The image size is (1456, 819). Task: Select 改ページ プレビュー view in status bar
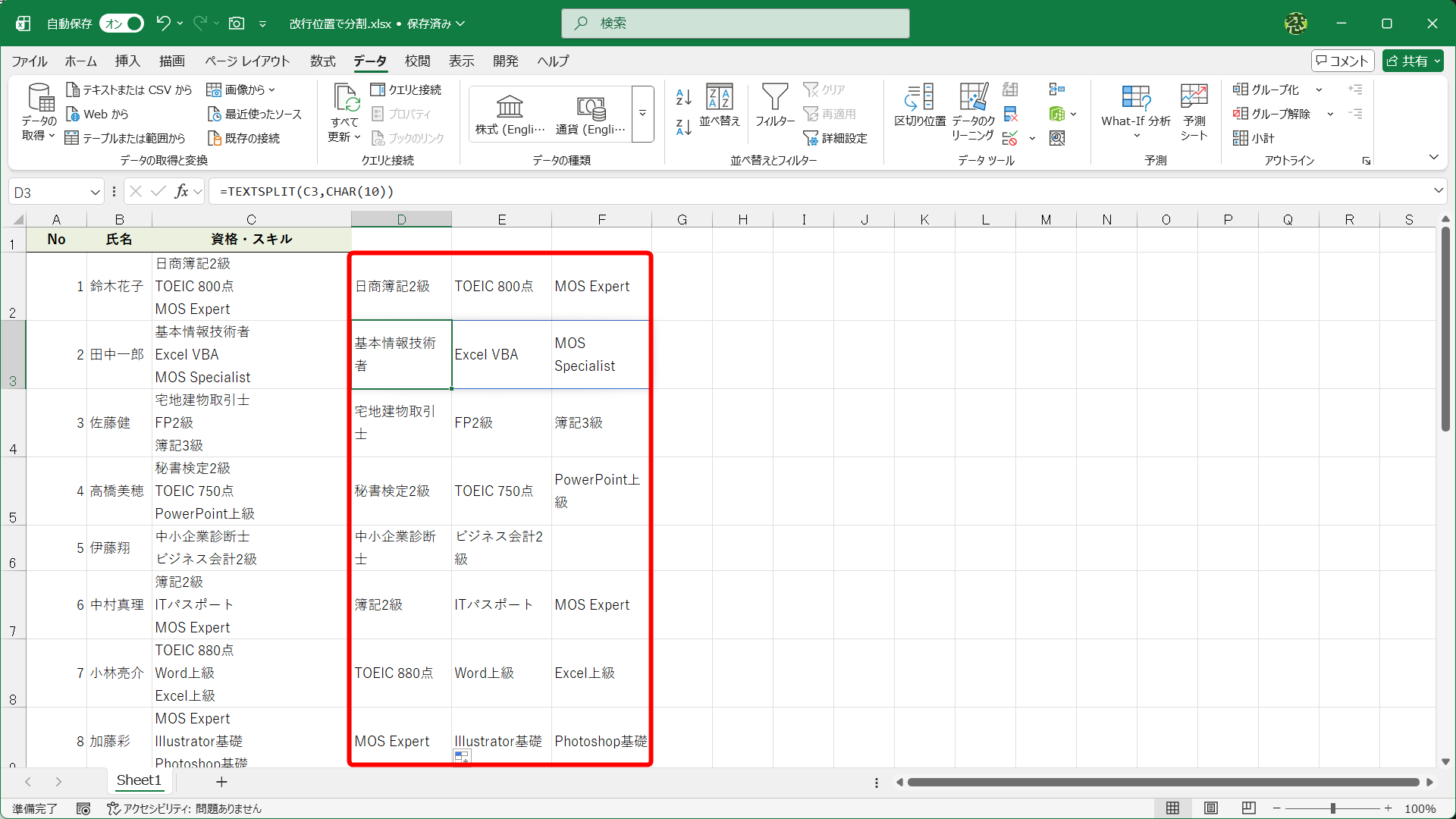coord(1249,808)
